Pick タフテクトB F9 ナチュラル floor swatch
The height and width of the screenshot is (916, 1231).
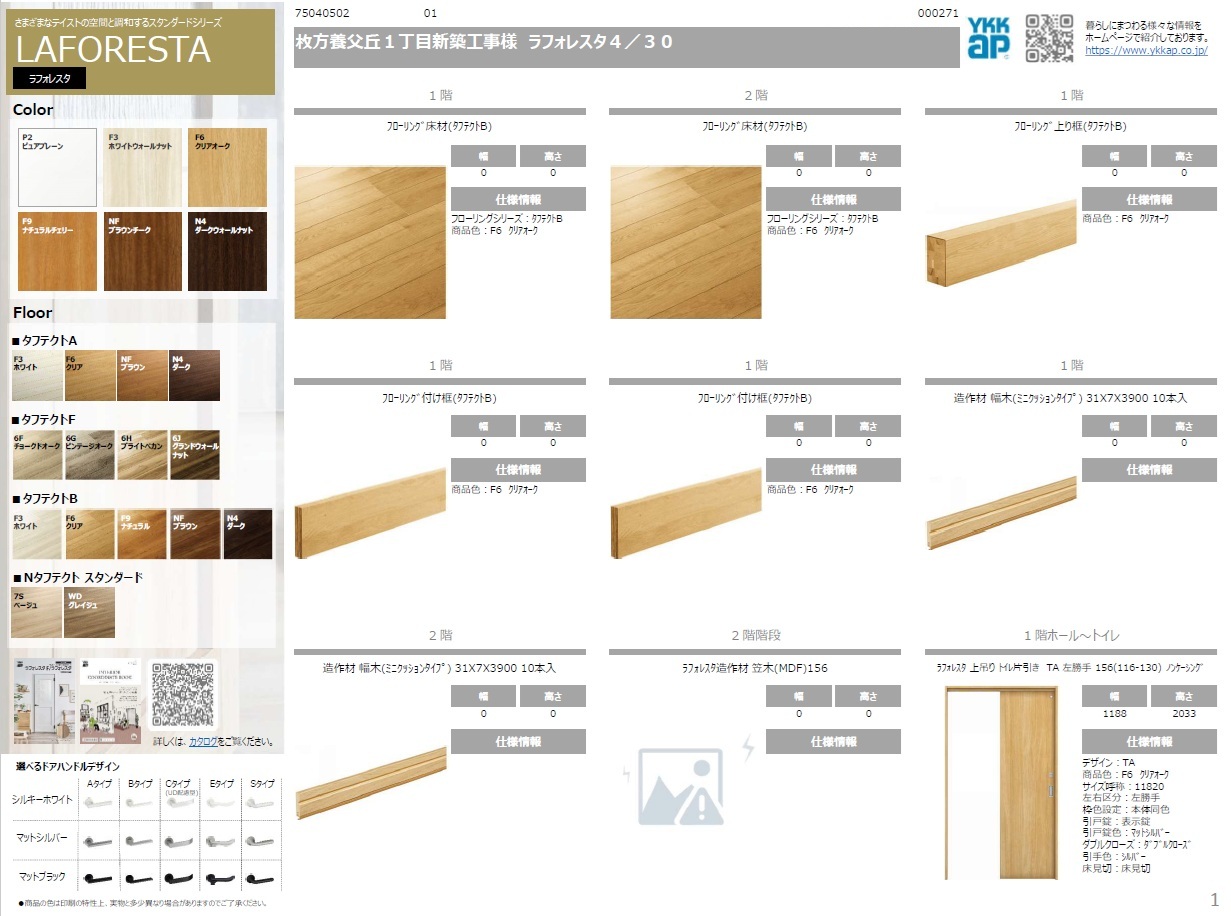(142, 534)
